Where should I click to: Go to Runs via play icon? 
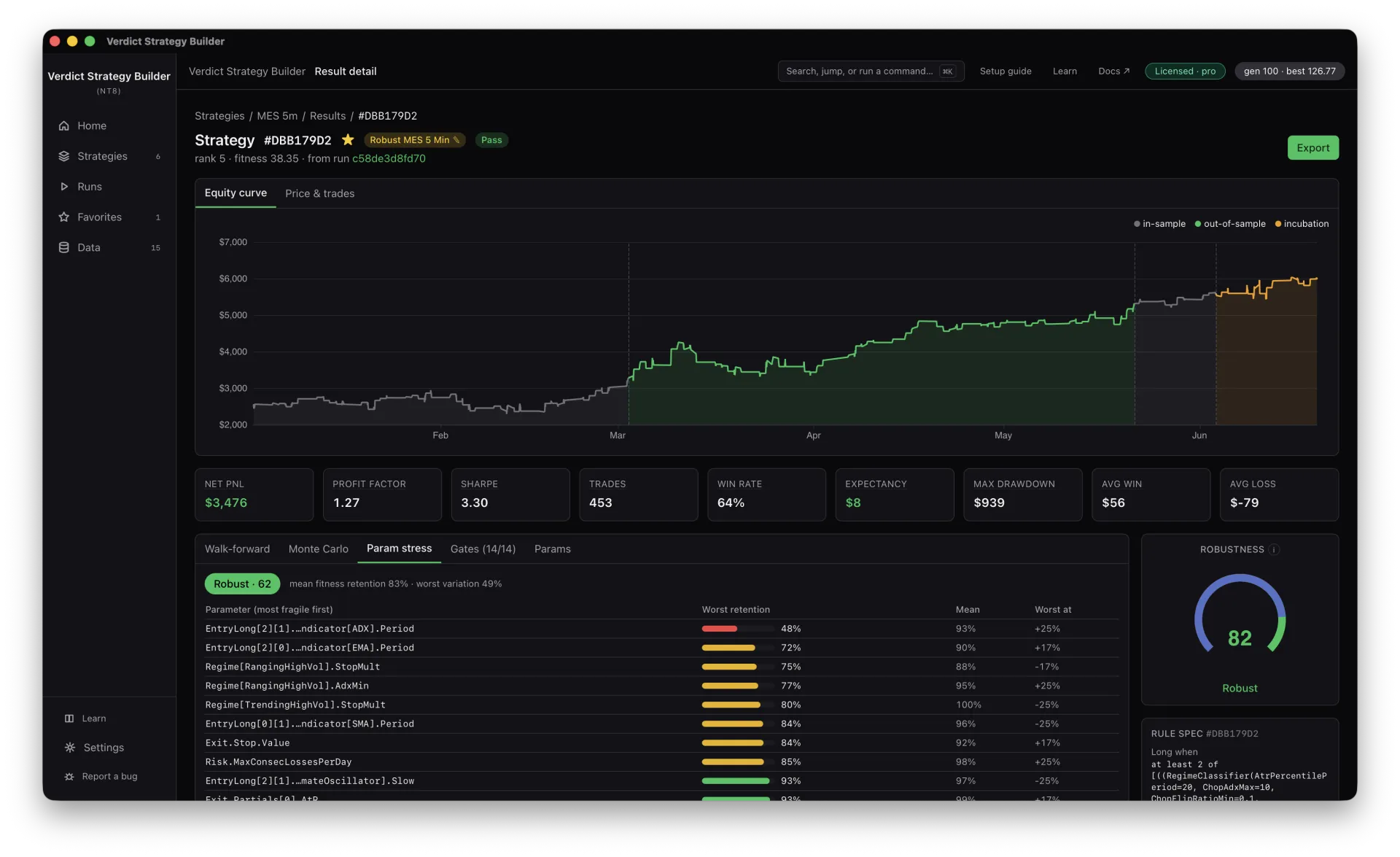(64, 187)
